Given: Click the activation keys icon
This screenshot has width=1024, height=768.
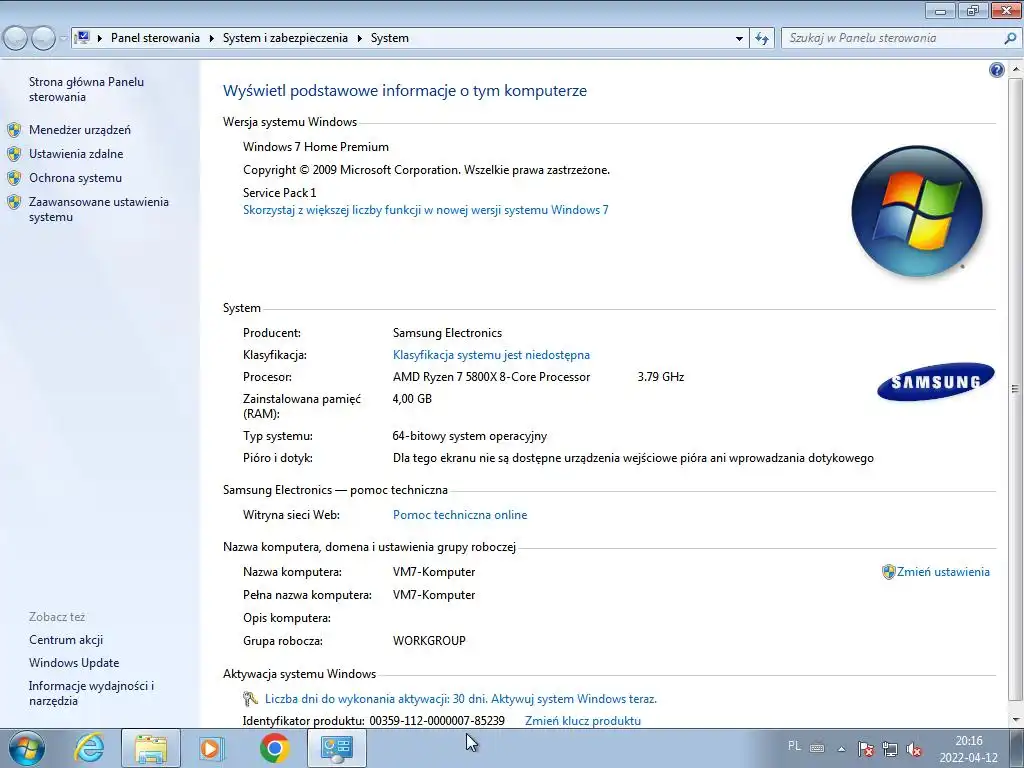Looking at the screenshot, I should 250,699.
